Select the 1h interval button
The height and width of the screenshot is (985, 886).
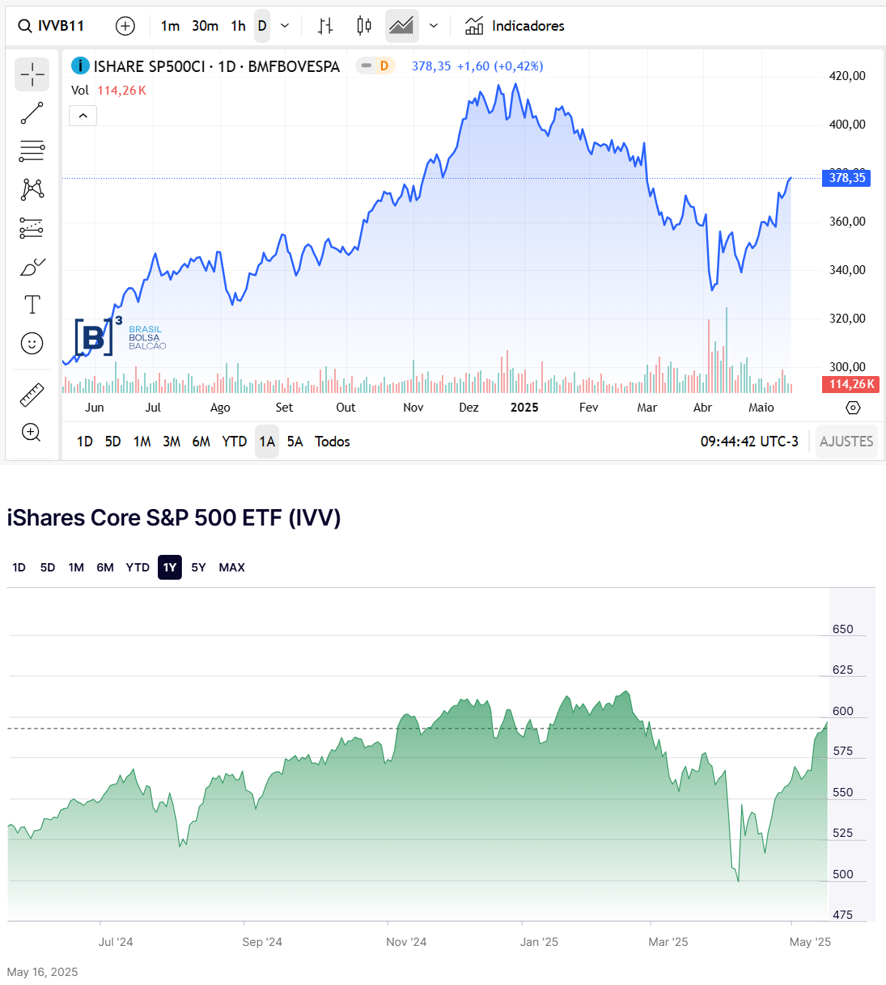click(238, 26)
